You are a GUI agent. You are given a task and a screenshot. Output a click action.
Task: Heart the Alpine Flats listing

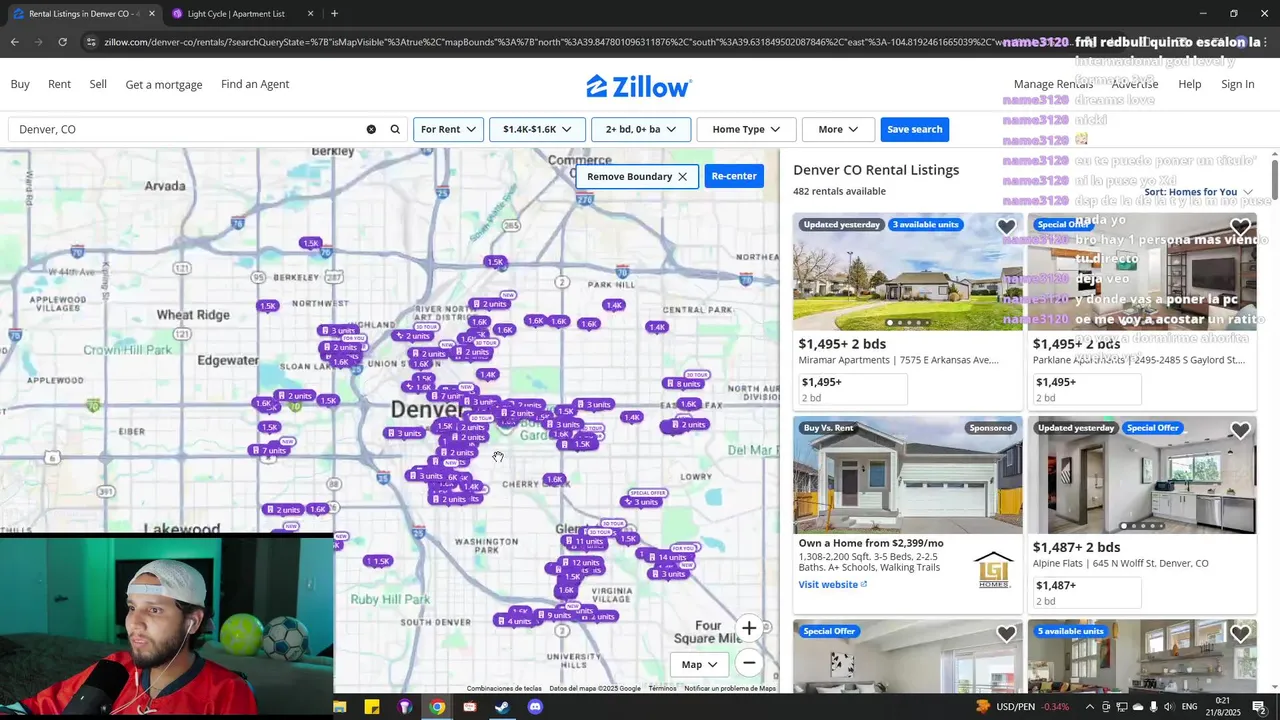click(1240, 431)
